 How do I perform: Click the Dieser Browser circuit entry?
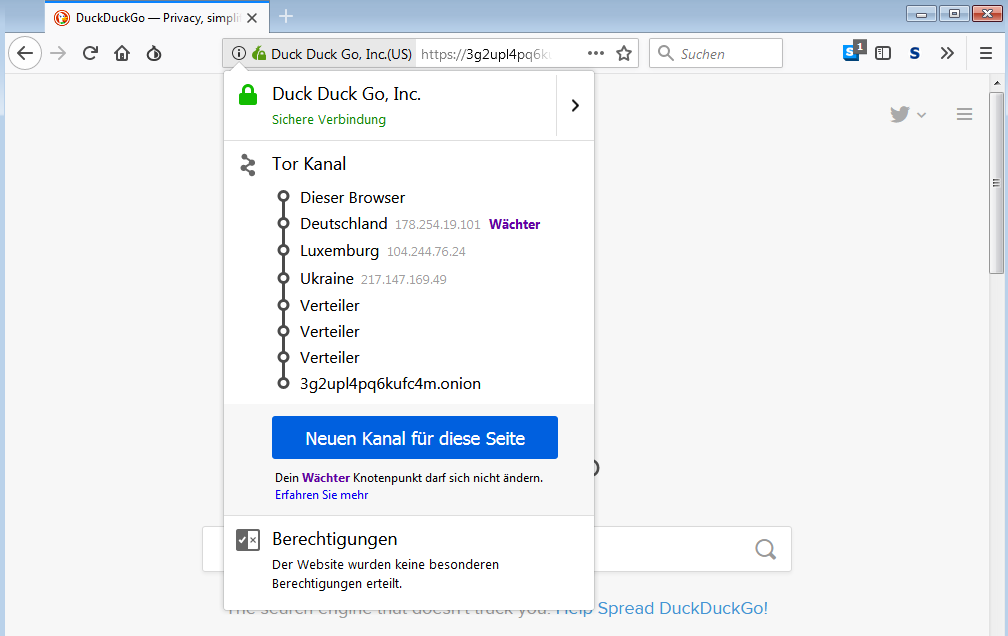coord(352,197)
